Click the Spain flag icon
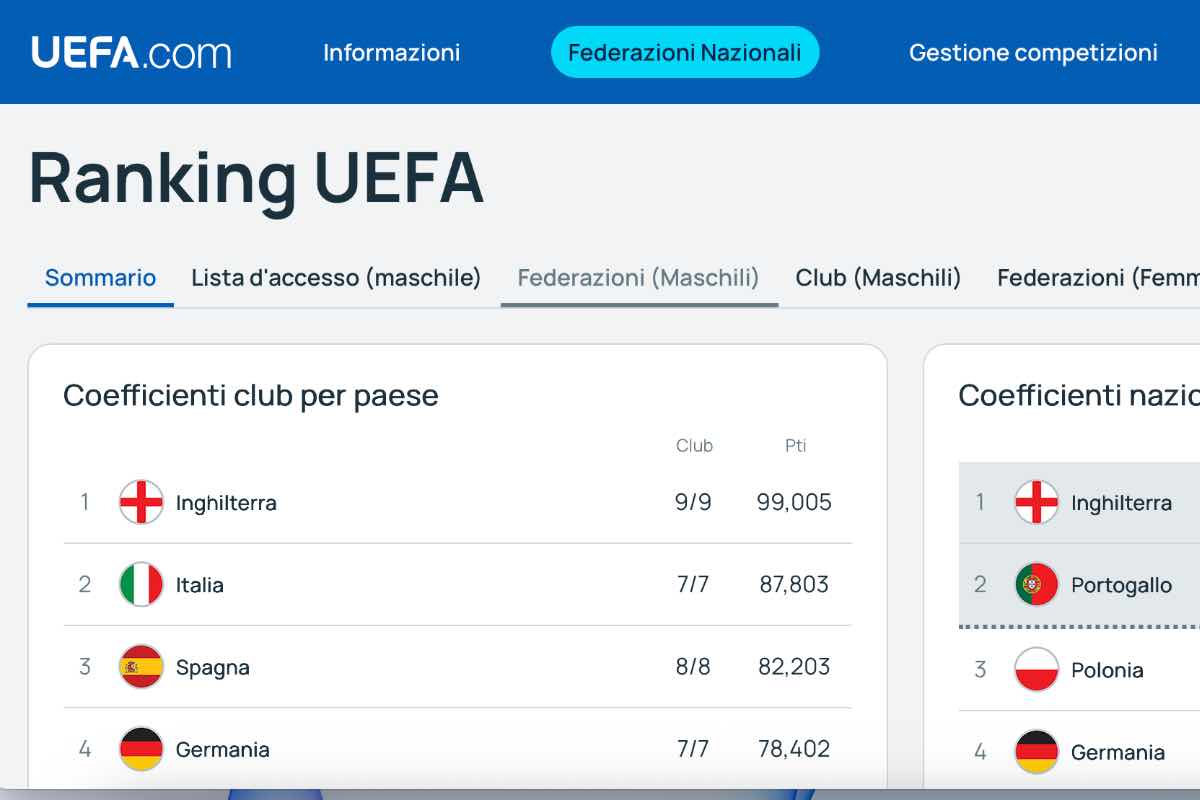Image resolution: width=1200 pixels, height=800 pixels. click(141, 667)
